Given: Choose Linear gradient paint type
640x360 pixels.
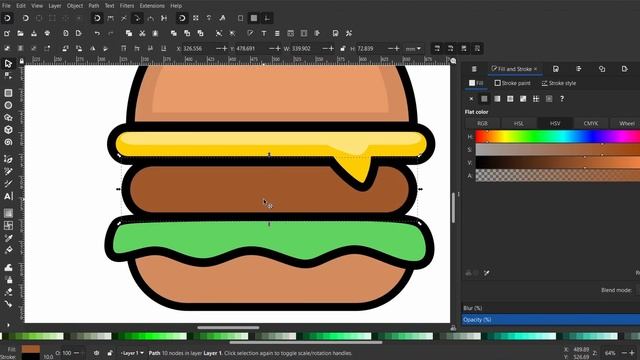Looking at the screenshot, I should tap(497, 99).
